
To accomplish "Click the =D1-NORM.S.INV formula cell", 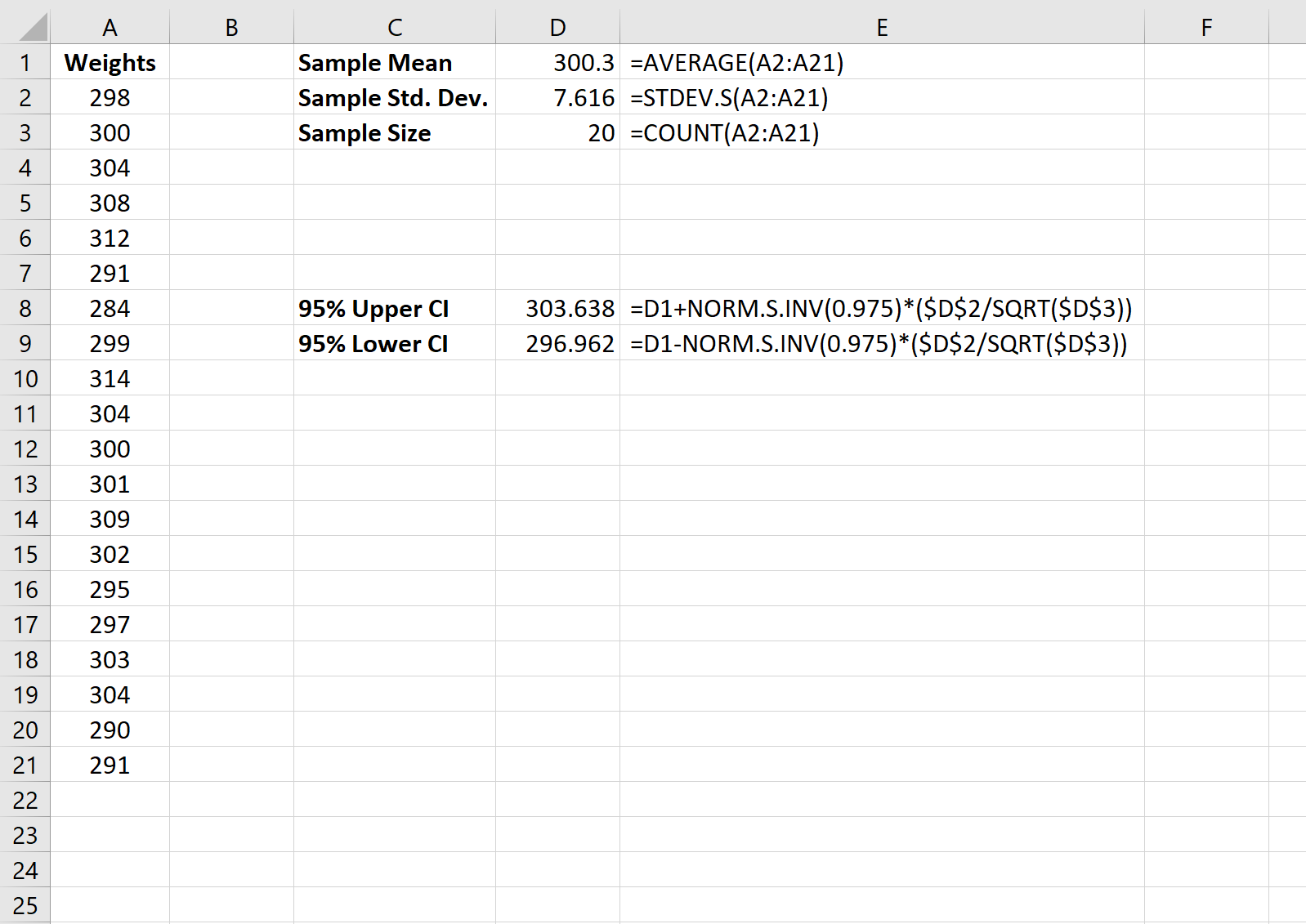I will click(x=882, y=343).
